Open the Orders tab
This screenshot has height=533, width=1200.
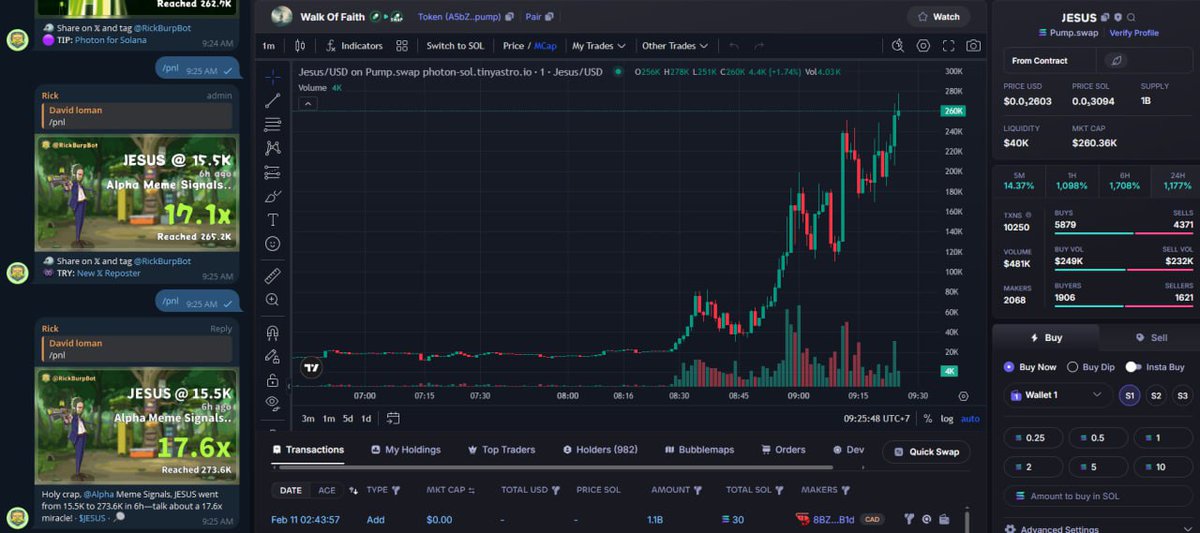click(x=783, y=450)
